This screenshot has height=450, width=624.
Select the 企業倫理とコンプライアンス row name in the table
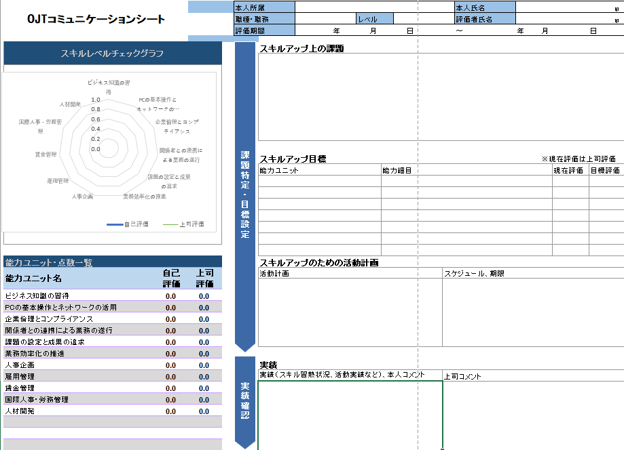(49, 319)
